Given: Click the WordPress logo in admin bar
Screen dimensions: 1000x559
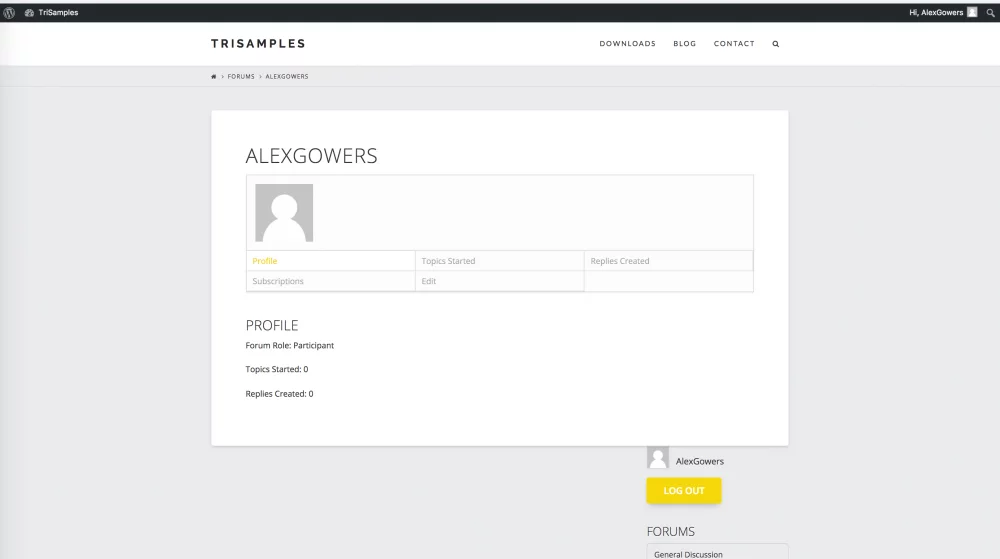Looking at the screenshot, I should (x=9, y=13).
